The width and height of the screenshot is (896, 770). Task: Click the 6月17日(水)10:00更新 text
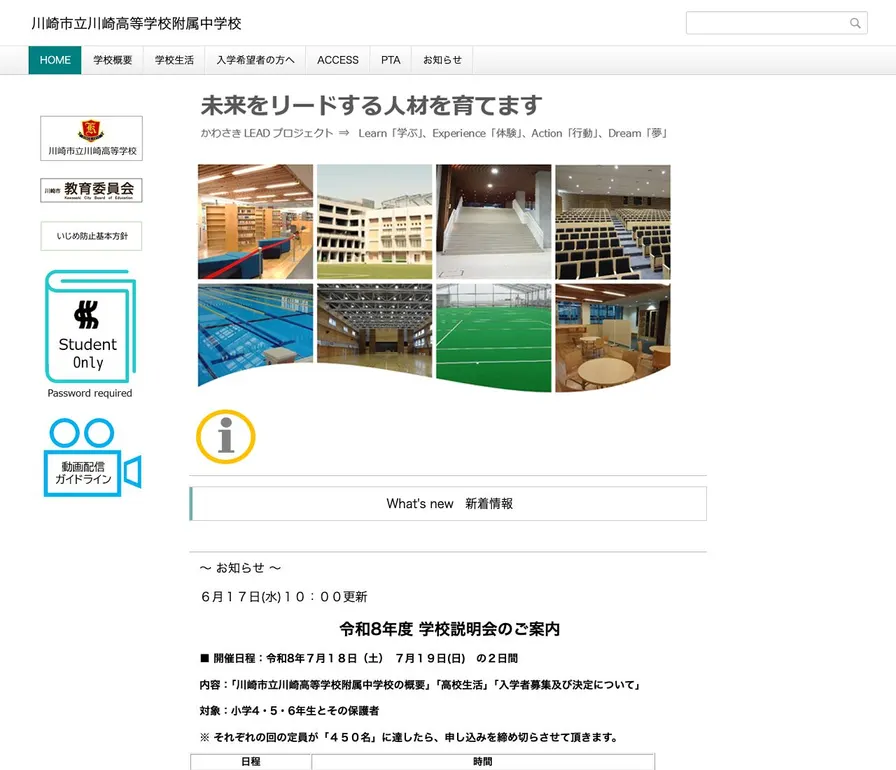pyautogui.click(x=284, y=597)
